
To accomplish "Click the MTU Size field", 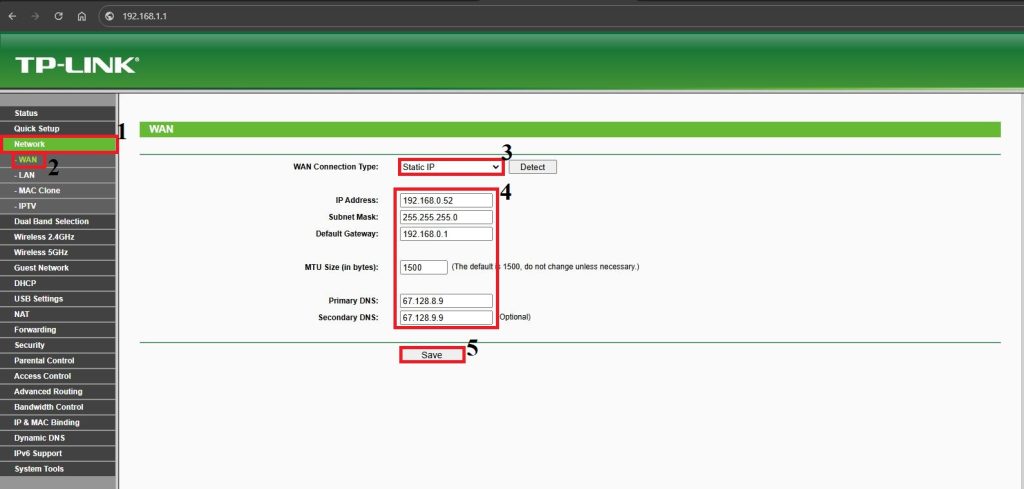I will [423, 267].
